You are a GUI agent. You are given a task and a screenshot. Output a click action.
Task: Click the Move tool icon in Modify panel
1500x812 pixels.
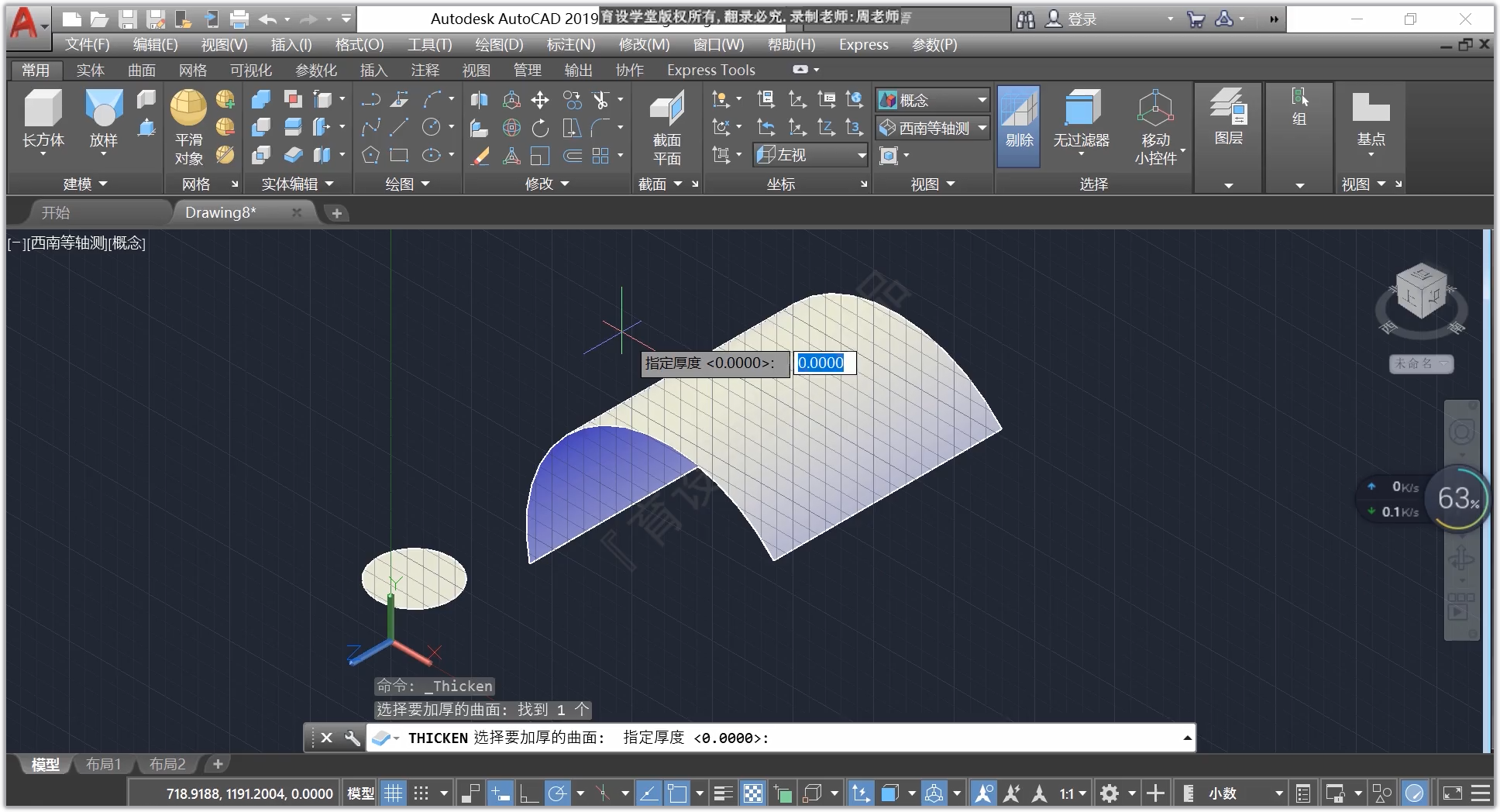point(540,100)
